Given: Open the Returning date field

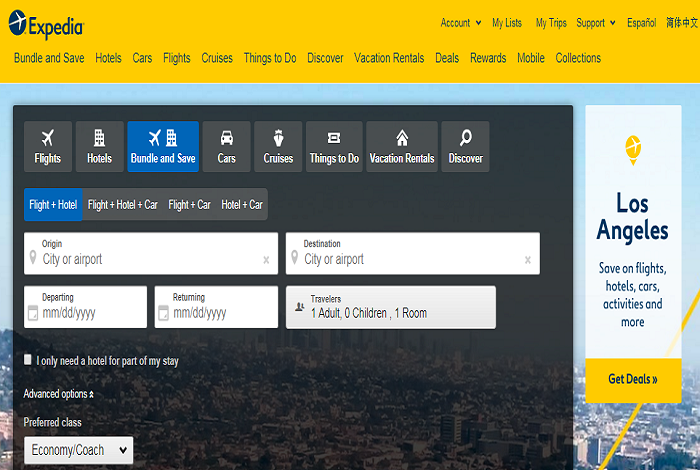Looking at the screenshot, I should tap(216, 307).
